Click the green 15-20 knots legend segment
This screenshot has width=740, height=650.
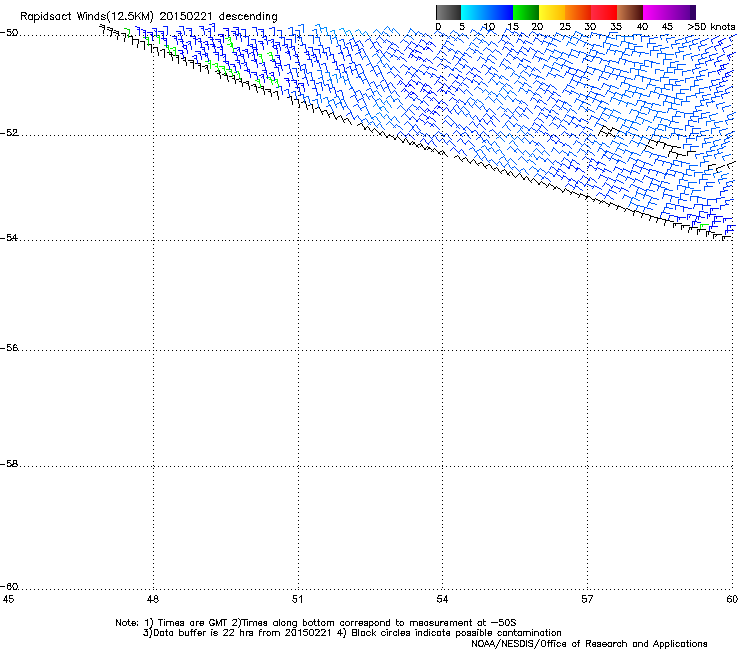[526, 12]
